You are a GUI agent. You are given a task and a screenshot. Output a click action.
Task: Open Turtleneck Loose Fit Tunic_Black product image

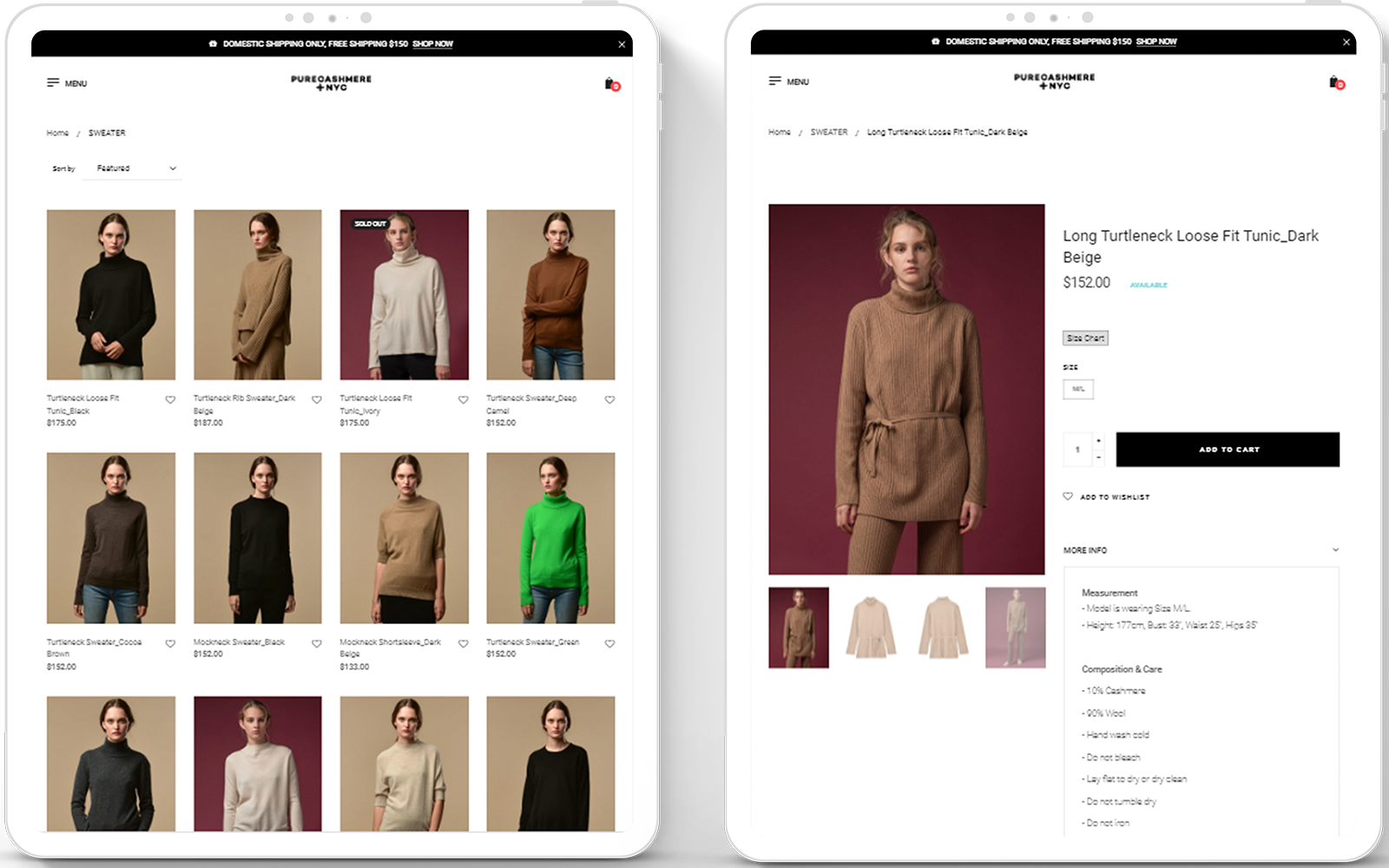[111, 294]
